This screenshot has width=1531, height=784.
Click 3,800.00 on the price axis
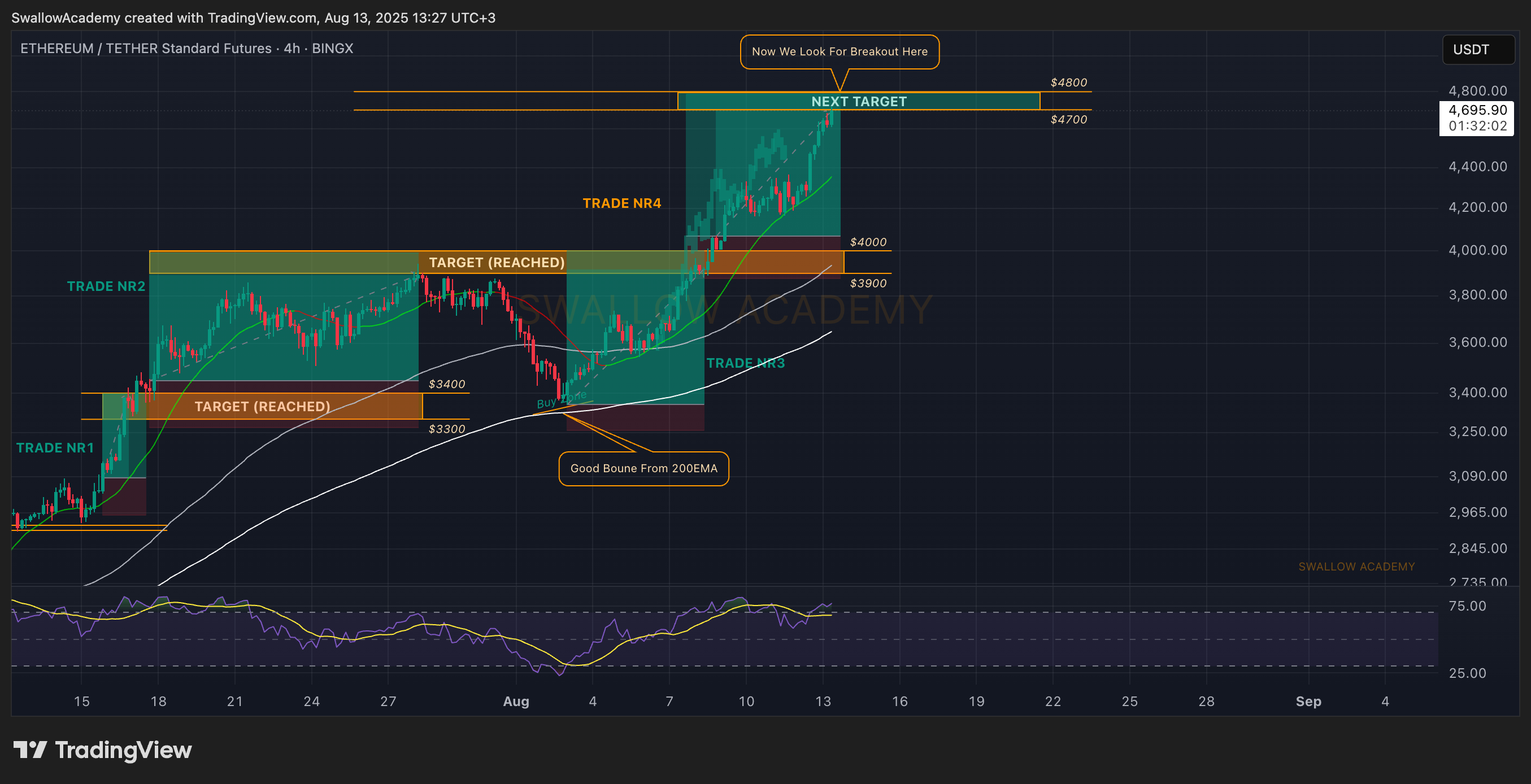coord(1477,295)
